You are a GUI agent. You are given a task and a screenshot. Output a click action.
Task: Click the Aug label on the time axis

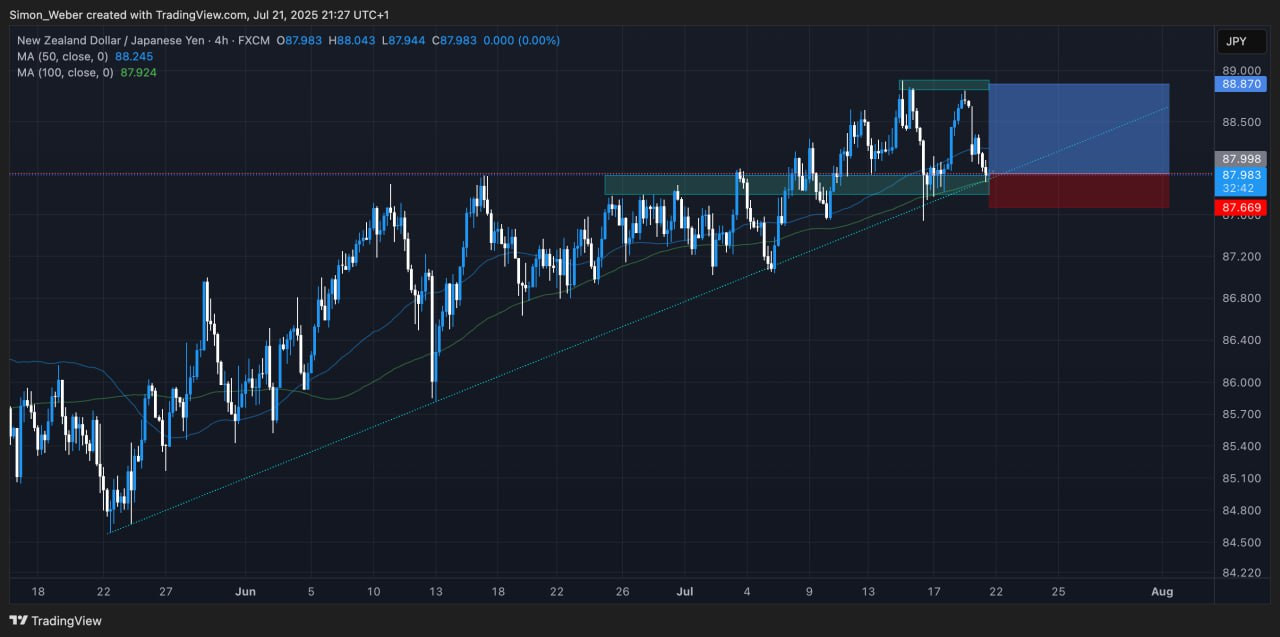(1162, 591)
